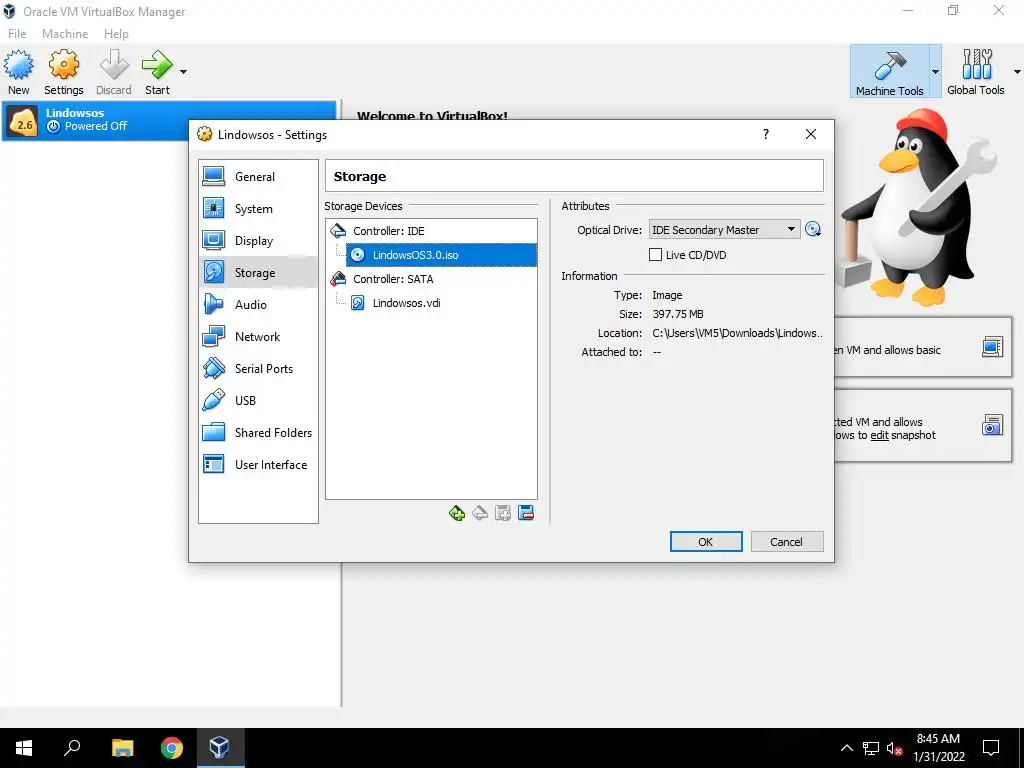Open User Interface settings category
The image size is (1024, 768).
(258, 464)
